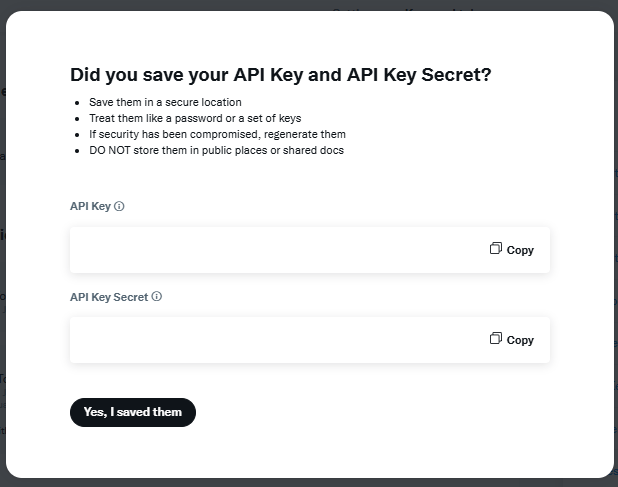Select the API Key Secret label text
618x487 pixels.
click(x=109, y=297)
